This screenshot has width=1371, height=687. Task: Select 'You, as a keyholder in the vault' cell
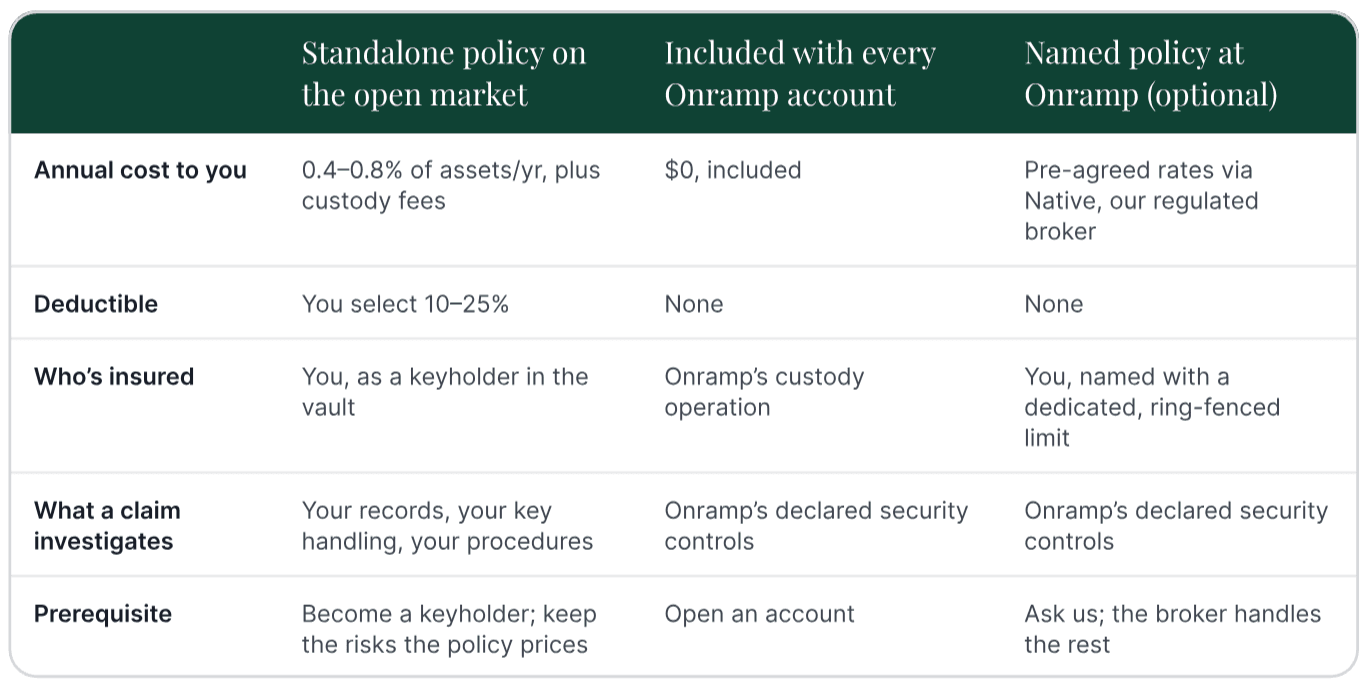445,392
